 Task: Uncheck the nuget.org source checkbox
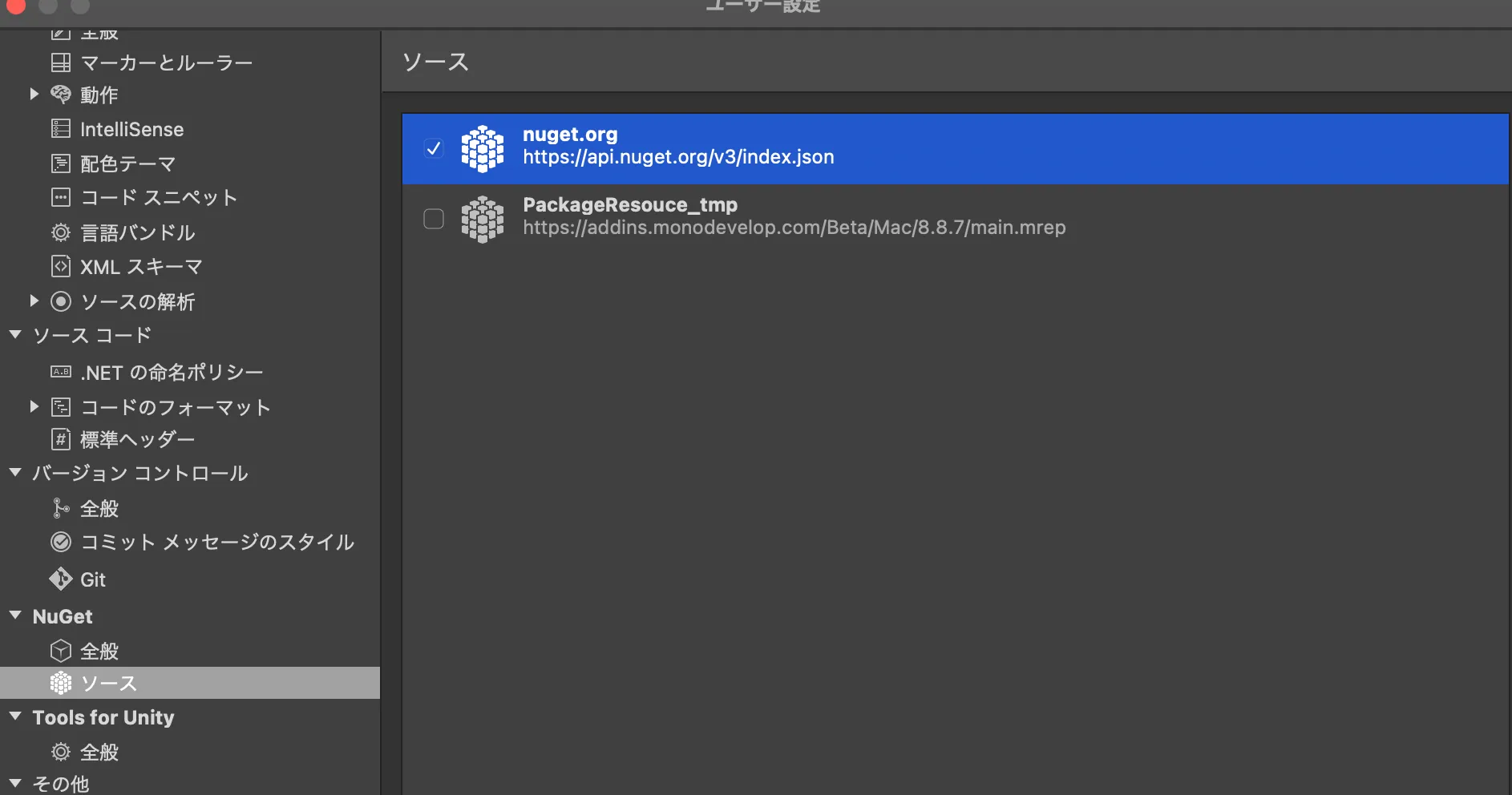tap(434, 148)
